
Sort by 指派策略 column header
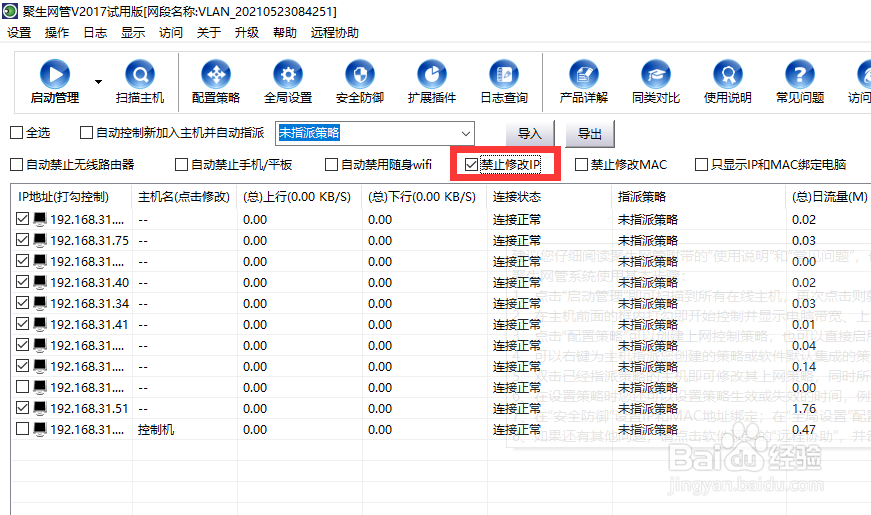click(699, 197)
